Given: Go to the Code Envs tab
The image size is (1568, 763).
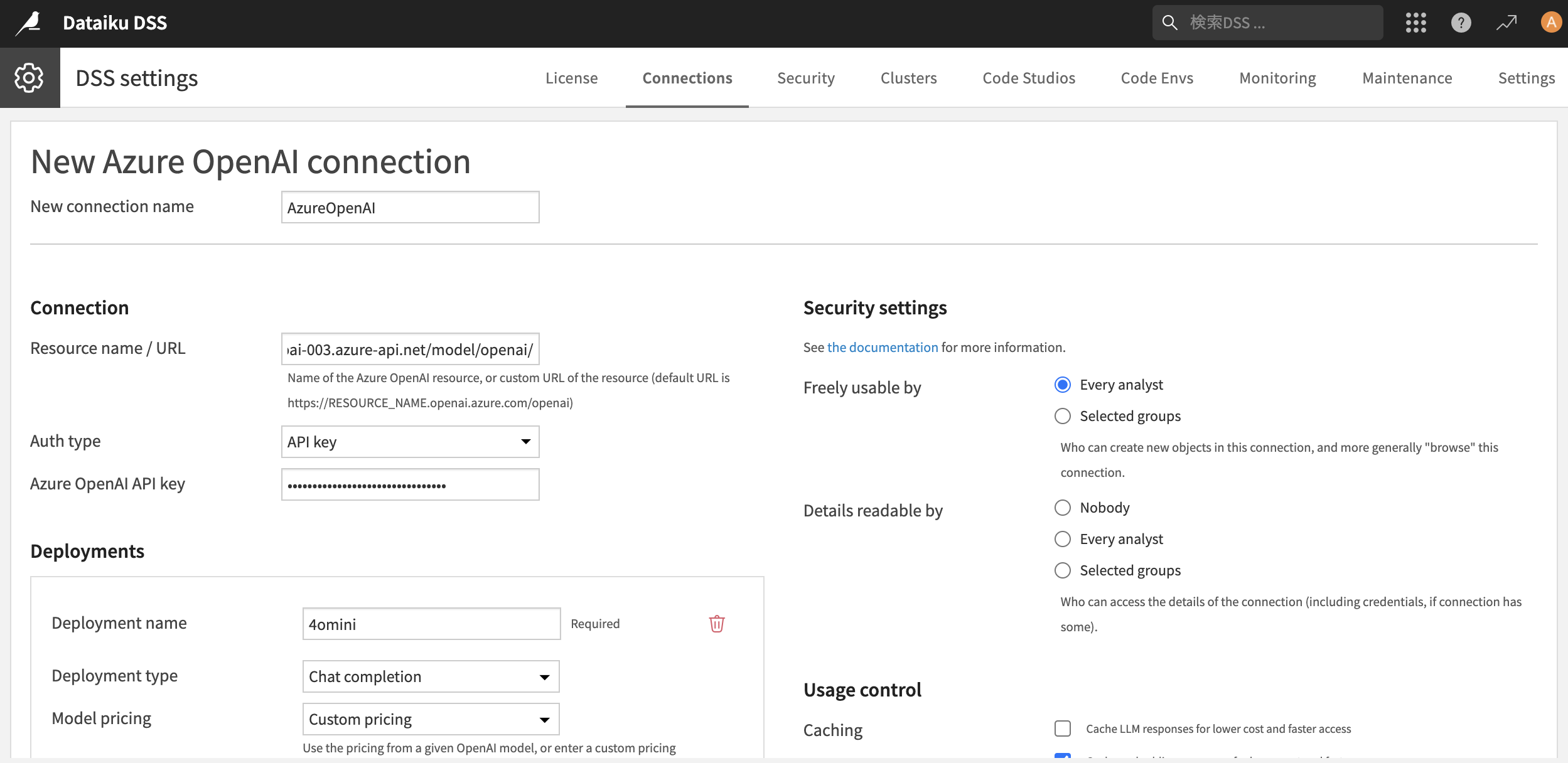Looking at the screenshot, I should (x=1157, y=78).
